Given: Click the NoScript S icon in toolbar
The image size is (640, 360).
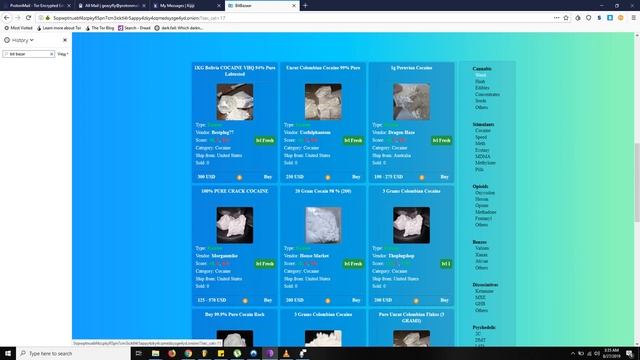Looking at the screenshot, I should tap(599, 18).
